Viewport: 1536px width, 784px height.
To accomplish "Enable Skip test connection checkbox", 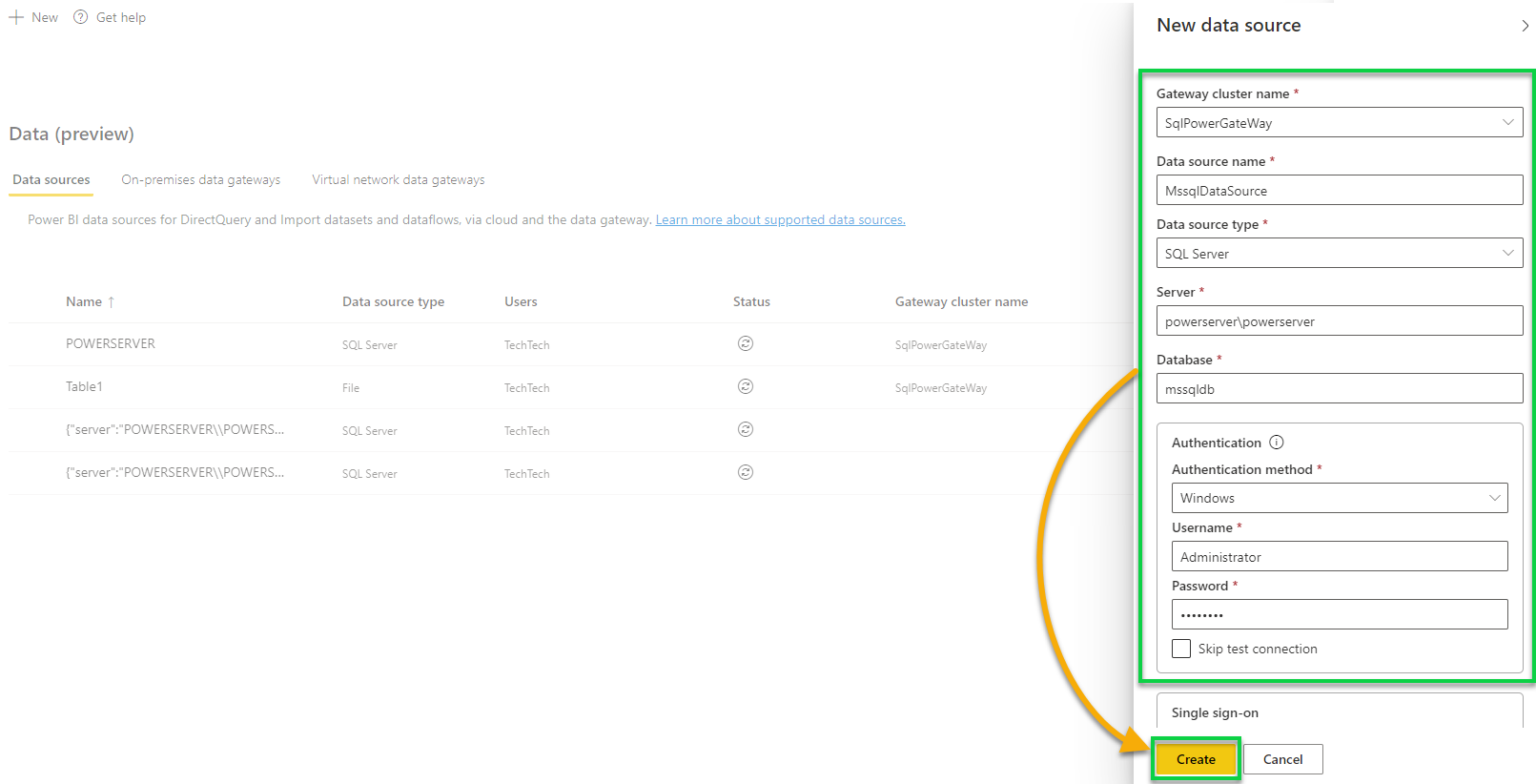I will pos(1181,648).
